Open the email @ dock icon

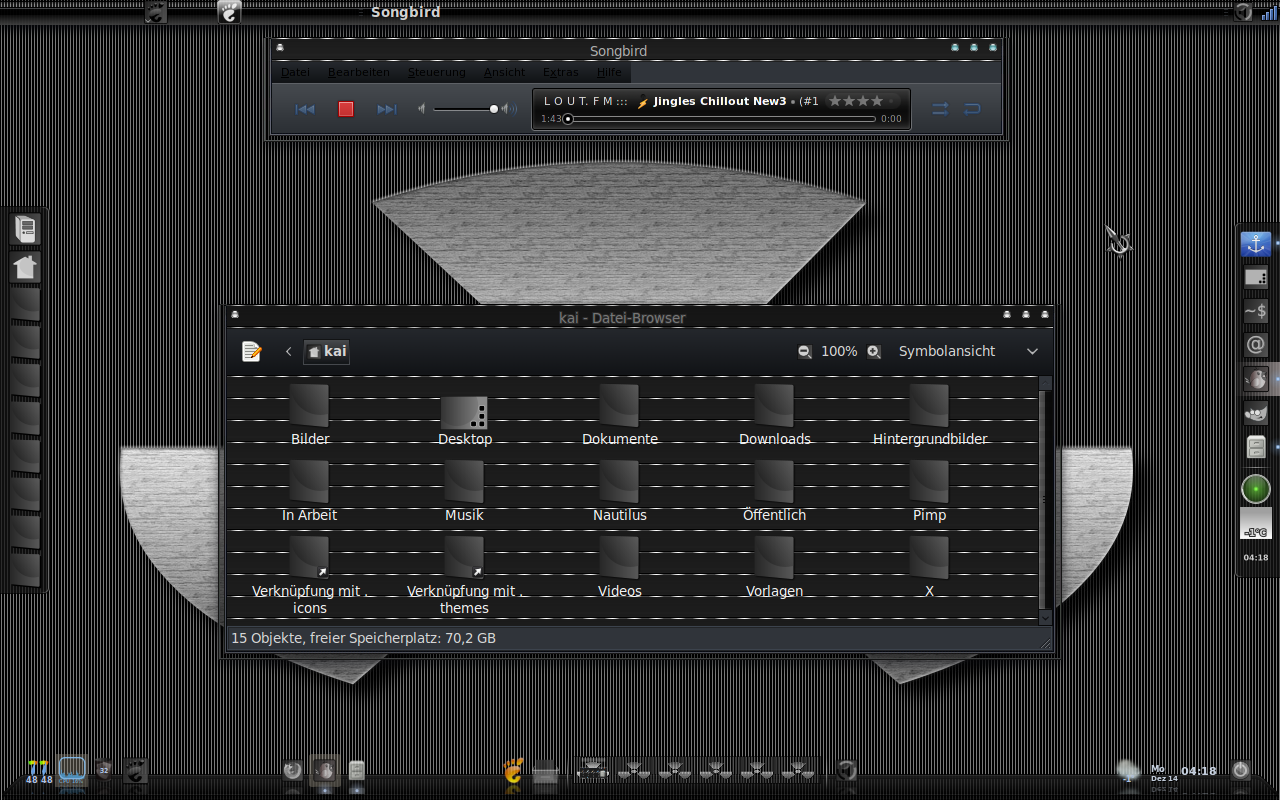pos(1256,345)
